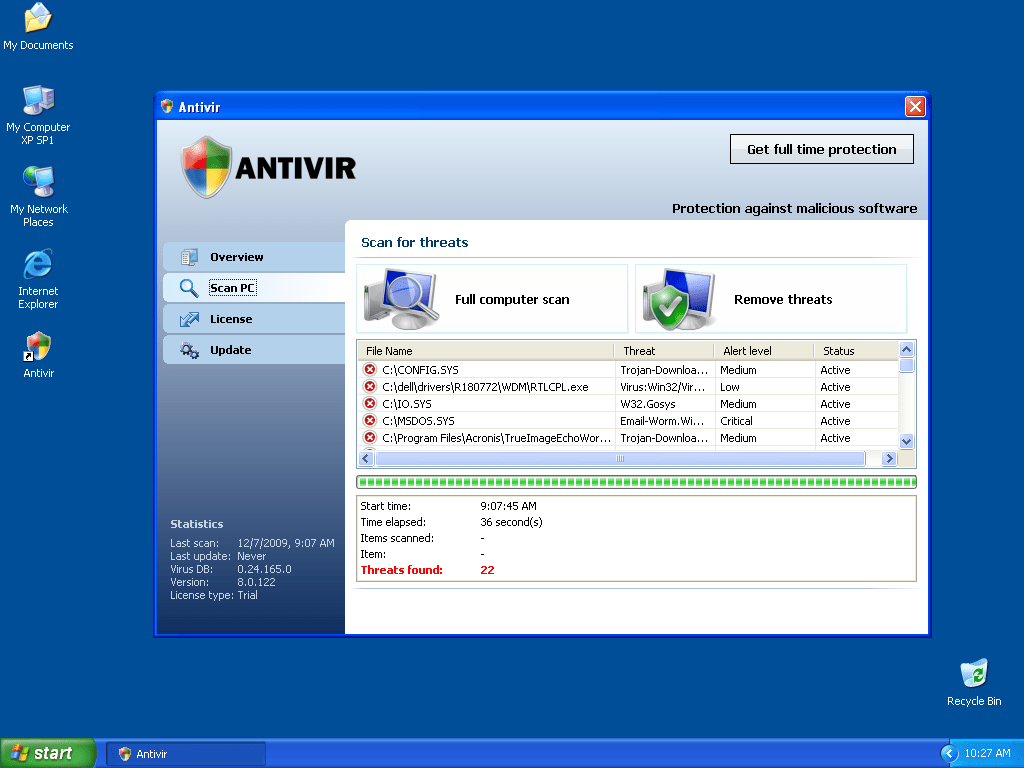This screenshot has height=768, width=1024.
Task: Click the red X icon beside C:\CONFIG.SYS
Action: tap(370, 370)
